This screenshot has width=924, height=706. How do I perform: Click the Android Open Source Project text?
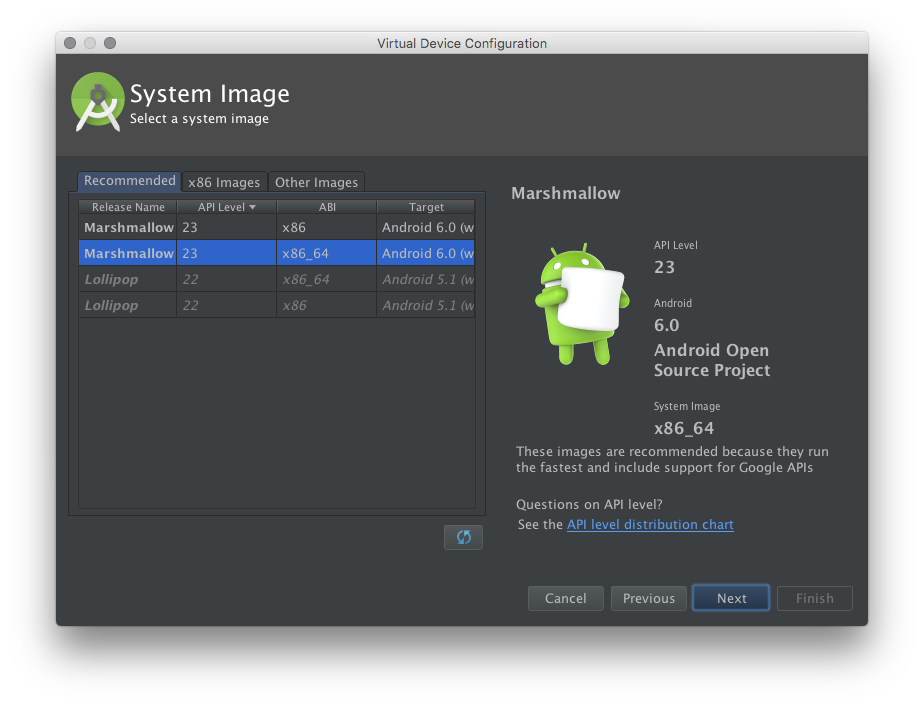pos(712,360)
